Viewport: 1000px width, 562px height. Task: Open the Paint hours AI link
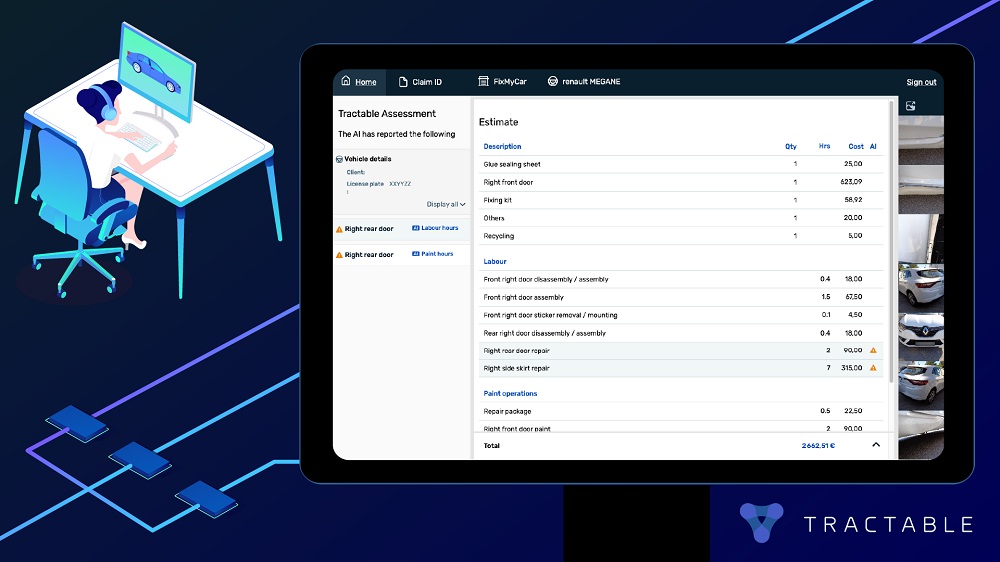click(x=434, y=254)
